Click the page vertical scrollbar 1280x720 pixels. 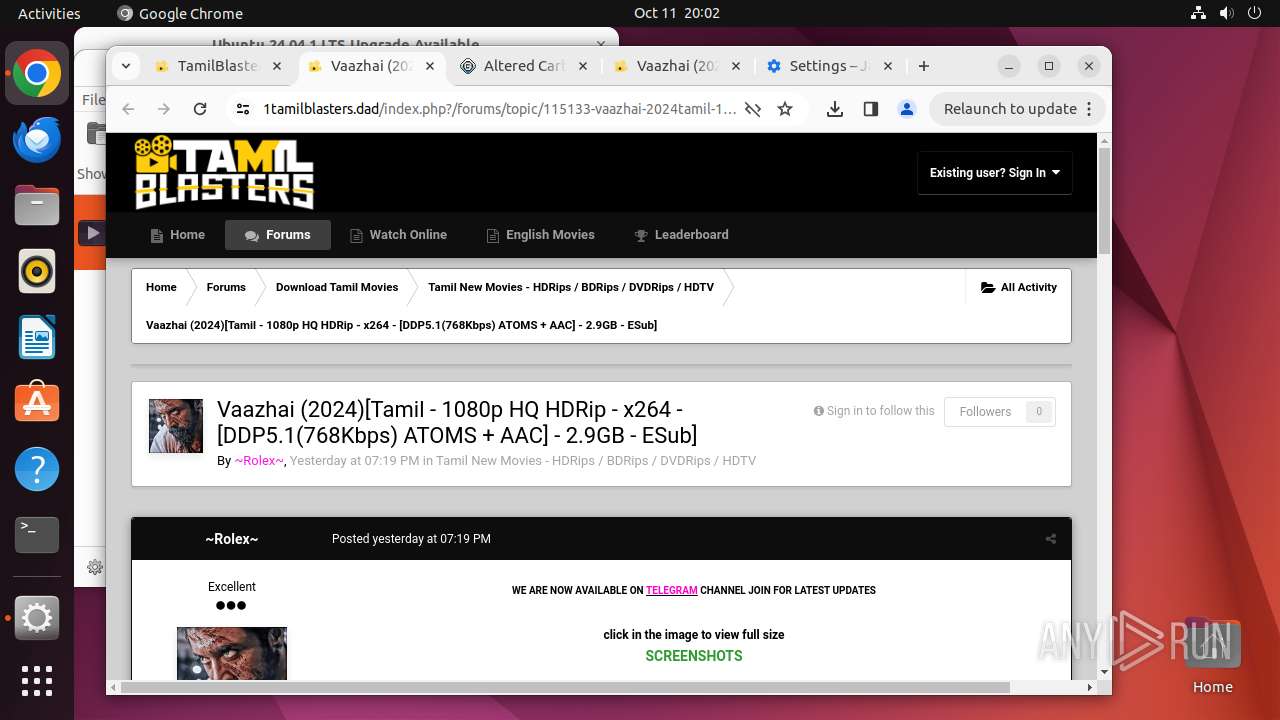point(1104,200)
